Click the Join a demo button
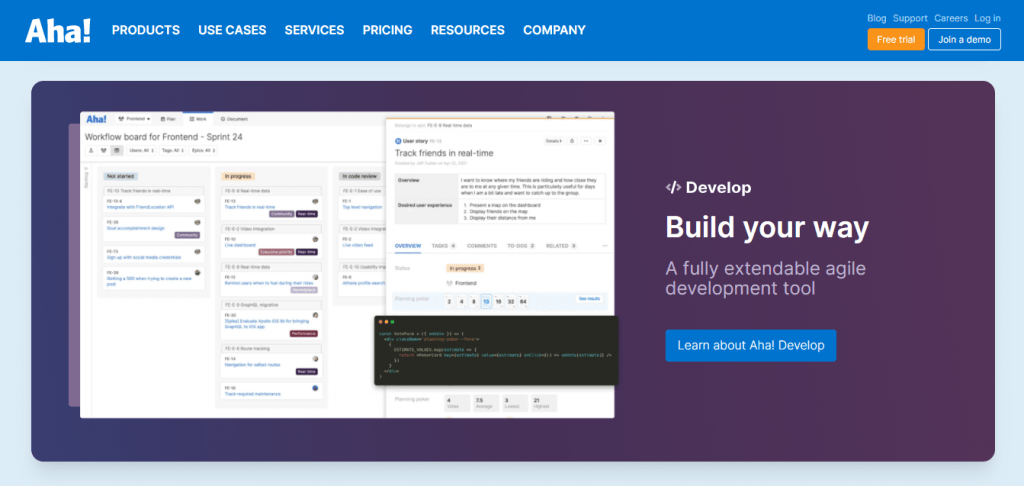 [965, 39]
